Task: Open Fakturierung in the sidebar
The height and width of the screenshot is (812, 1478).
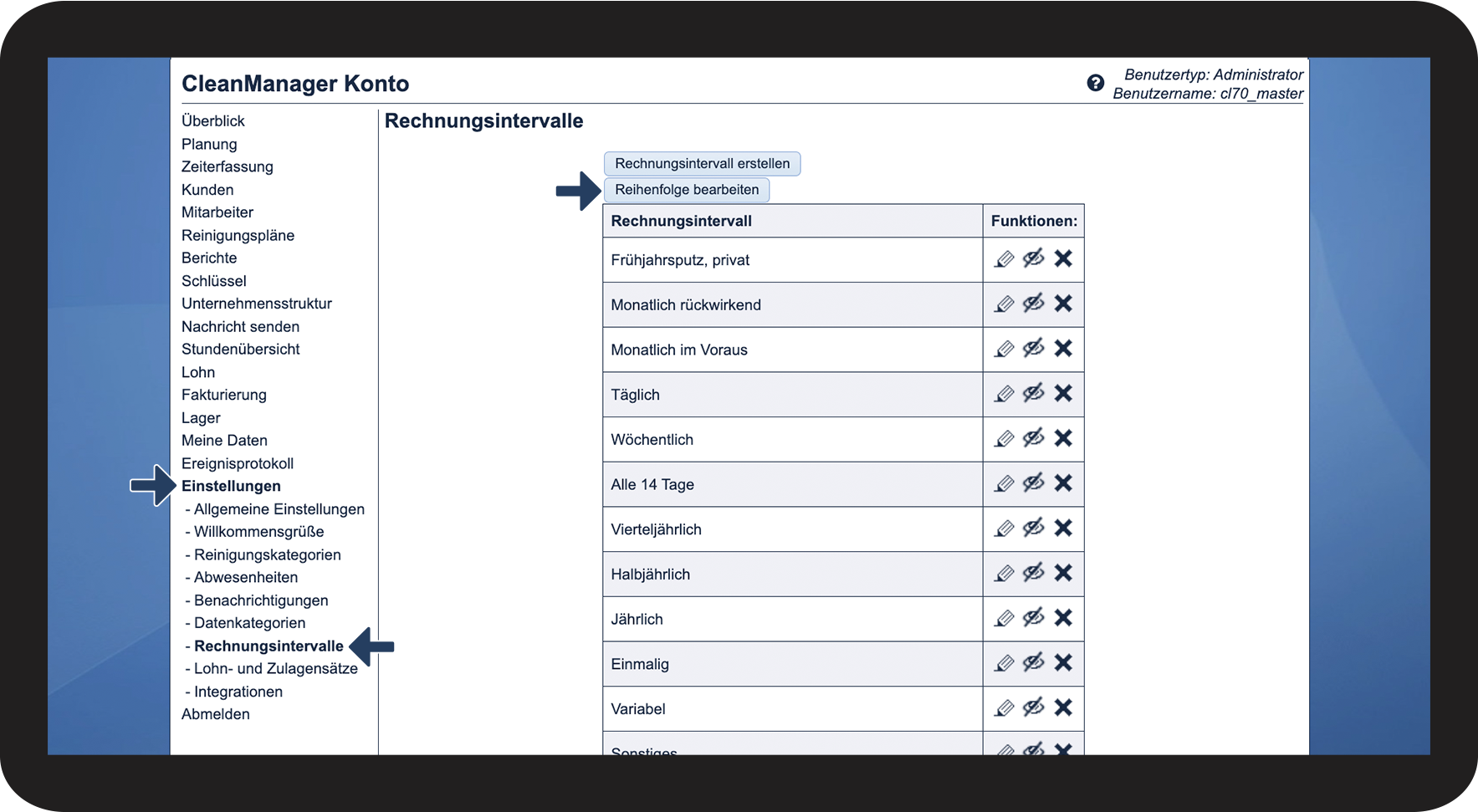Action: click(224, 395)
